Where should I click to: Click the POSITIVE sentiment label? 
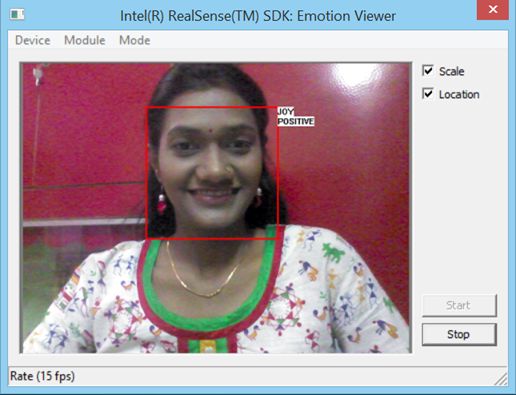pos(296,121)
